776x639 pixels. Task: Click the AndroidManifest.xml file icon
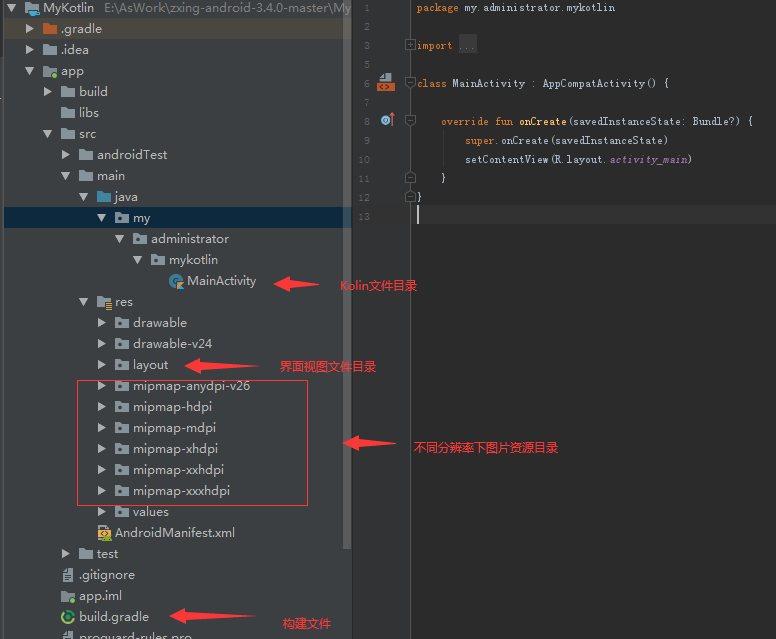(x=104, y=533)
